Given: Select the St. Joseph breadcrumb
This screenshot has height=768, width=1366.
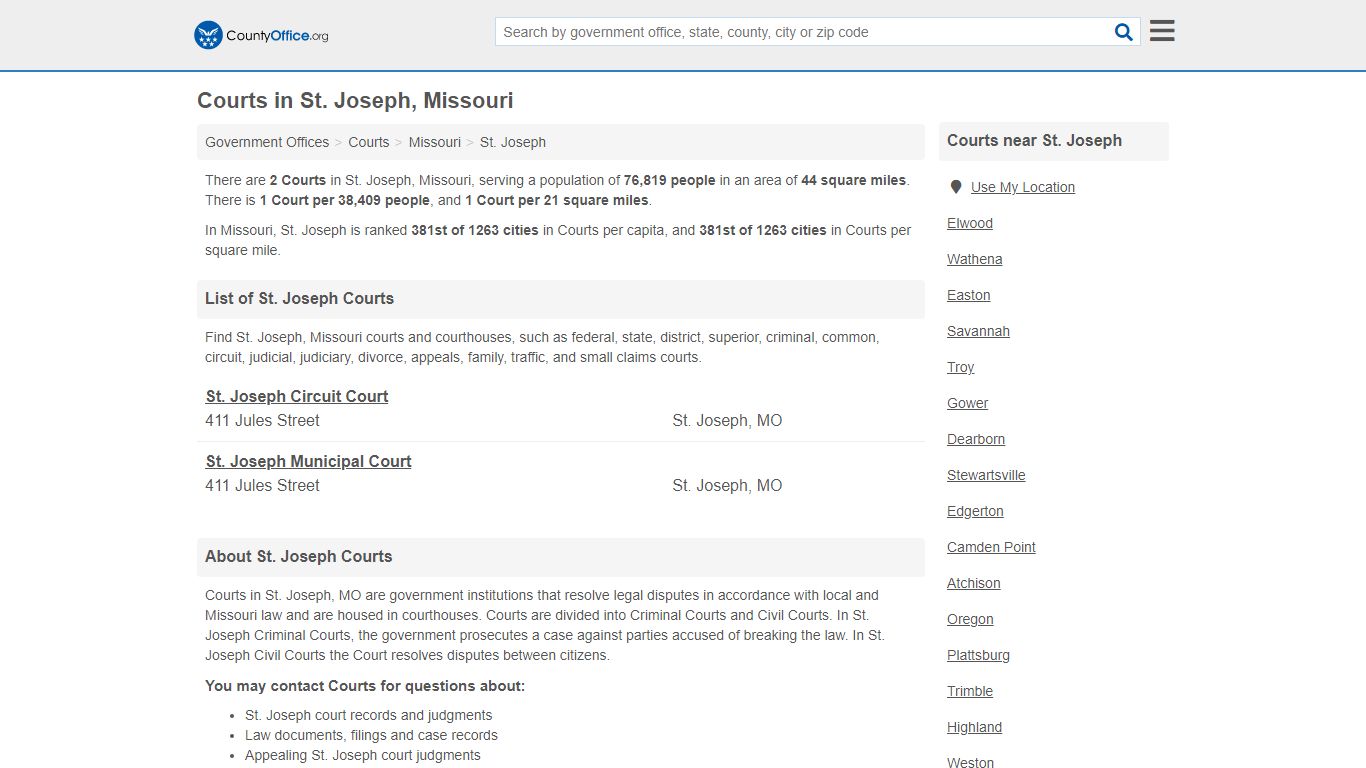Looking at the screenshot, I should pyautogui.click(x=513, y=142).
